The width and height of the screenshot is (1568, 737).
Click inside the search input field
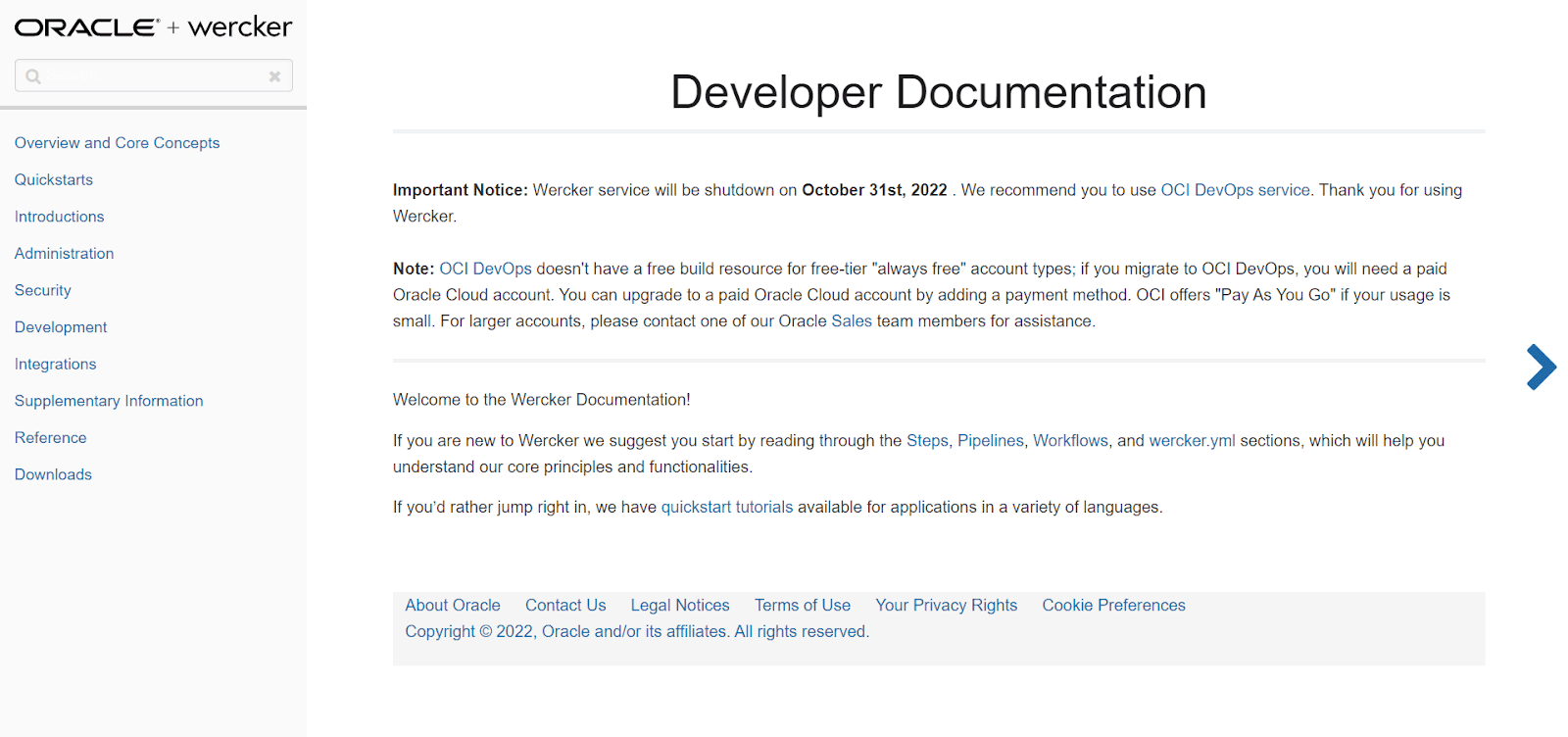154,76
